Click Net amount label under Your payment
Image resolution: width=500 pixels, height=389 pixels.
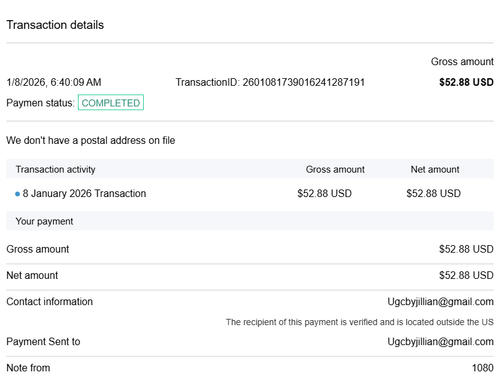coord(32,275)
